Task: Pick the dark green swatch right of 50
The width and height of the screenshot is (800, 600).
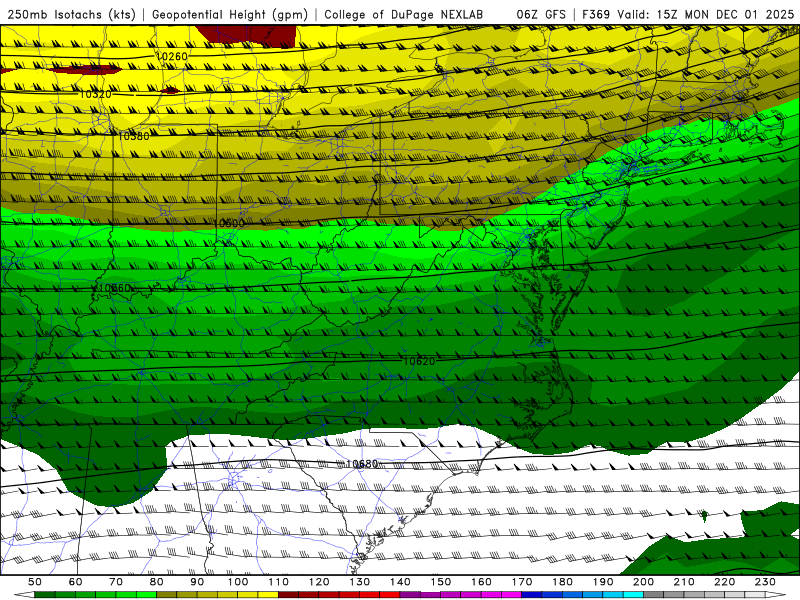Action: point(45,595)
